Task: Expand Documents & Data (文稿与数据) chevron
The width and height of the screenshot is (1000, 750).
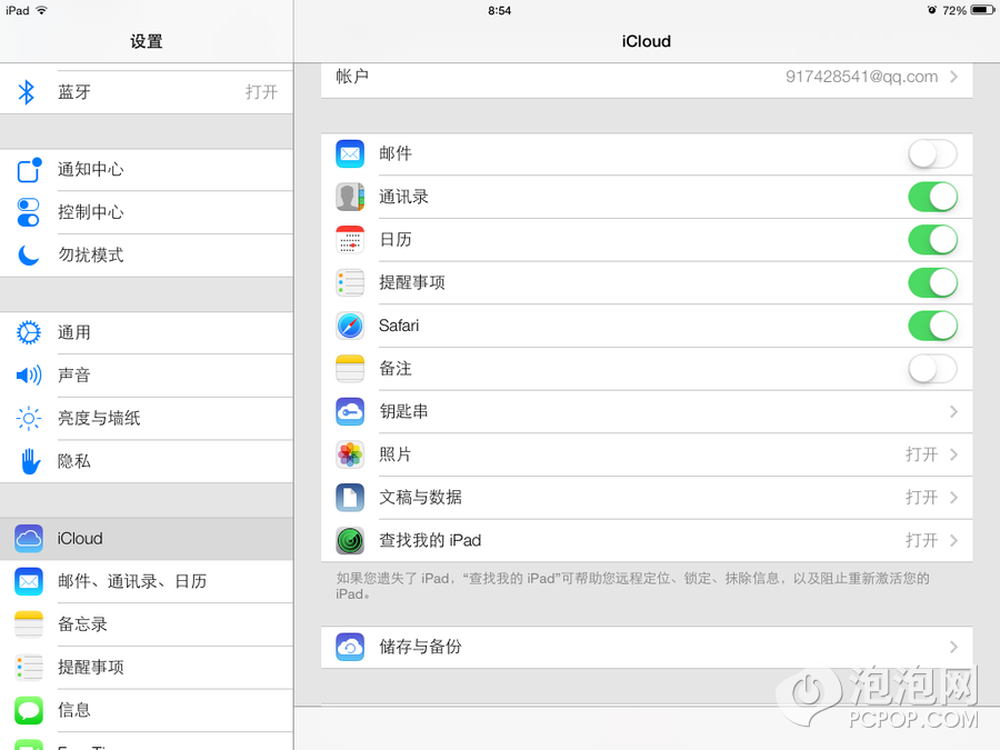Action: (x=954, y=497)
